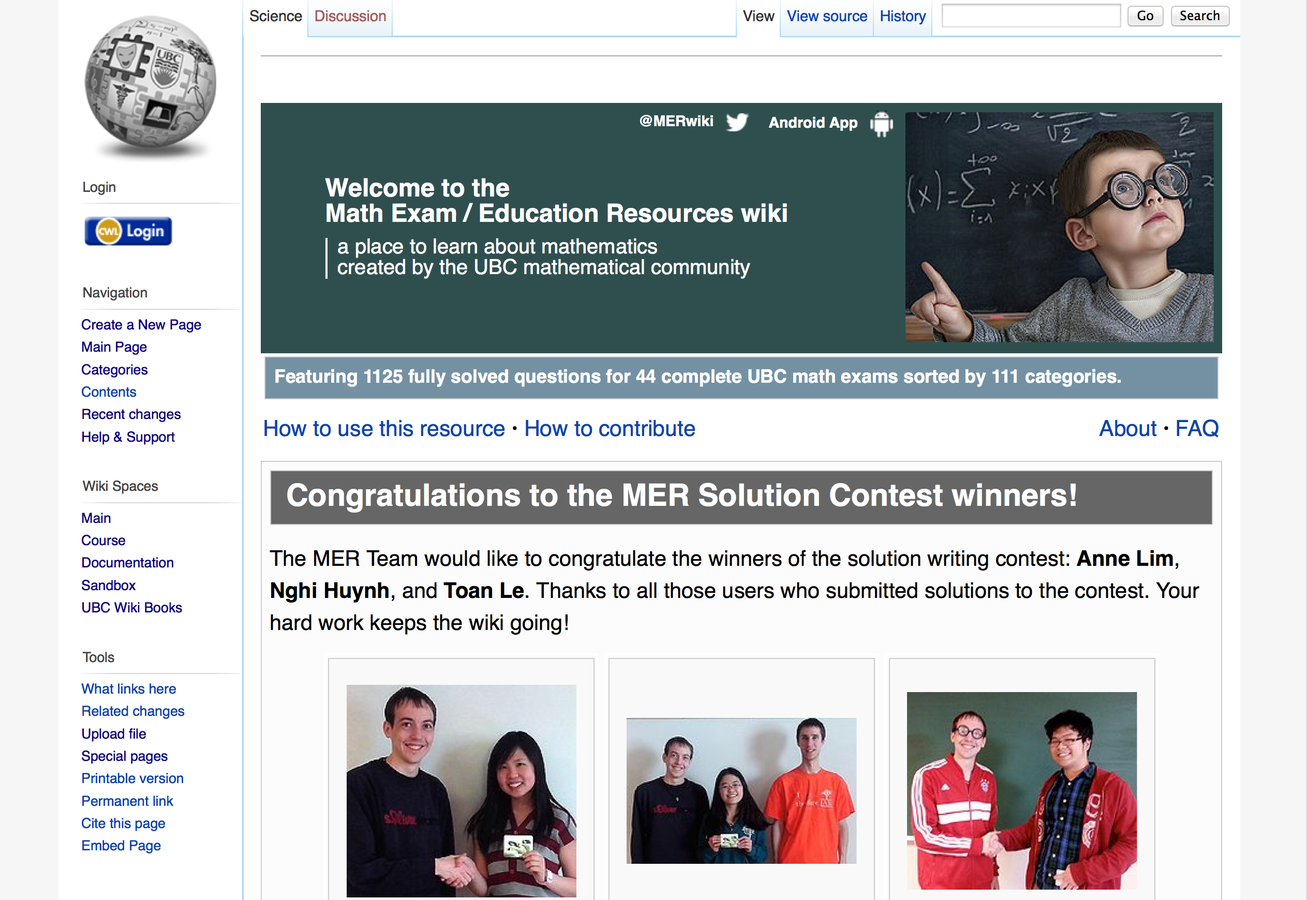Open the How to contribute link
Screen dimensions: 1307x900
coord(610,428)
